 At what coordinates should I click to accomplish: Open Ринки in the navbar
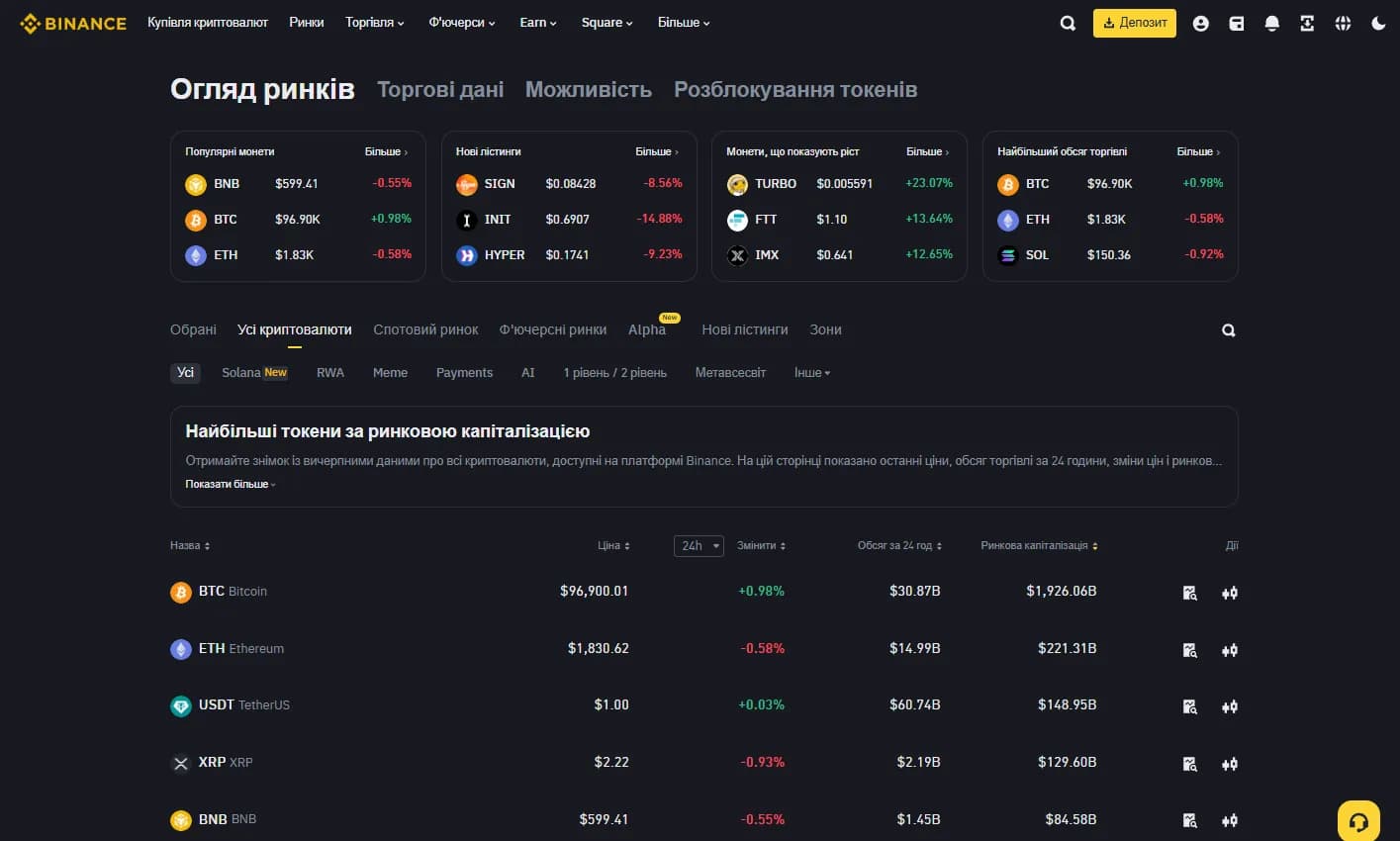click(x=307, y=23)
